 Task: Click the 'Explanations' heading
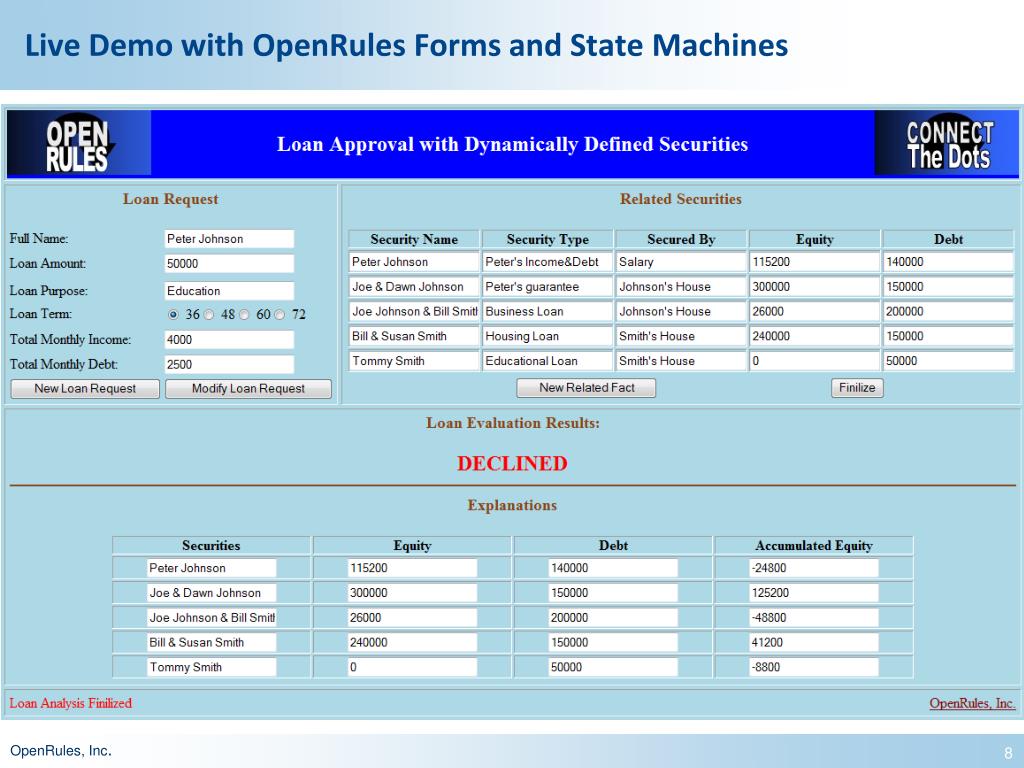(x=512, y=505)
